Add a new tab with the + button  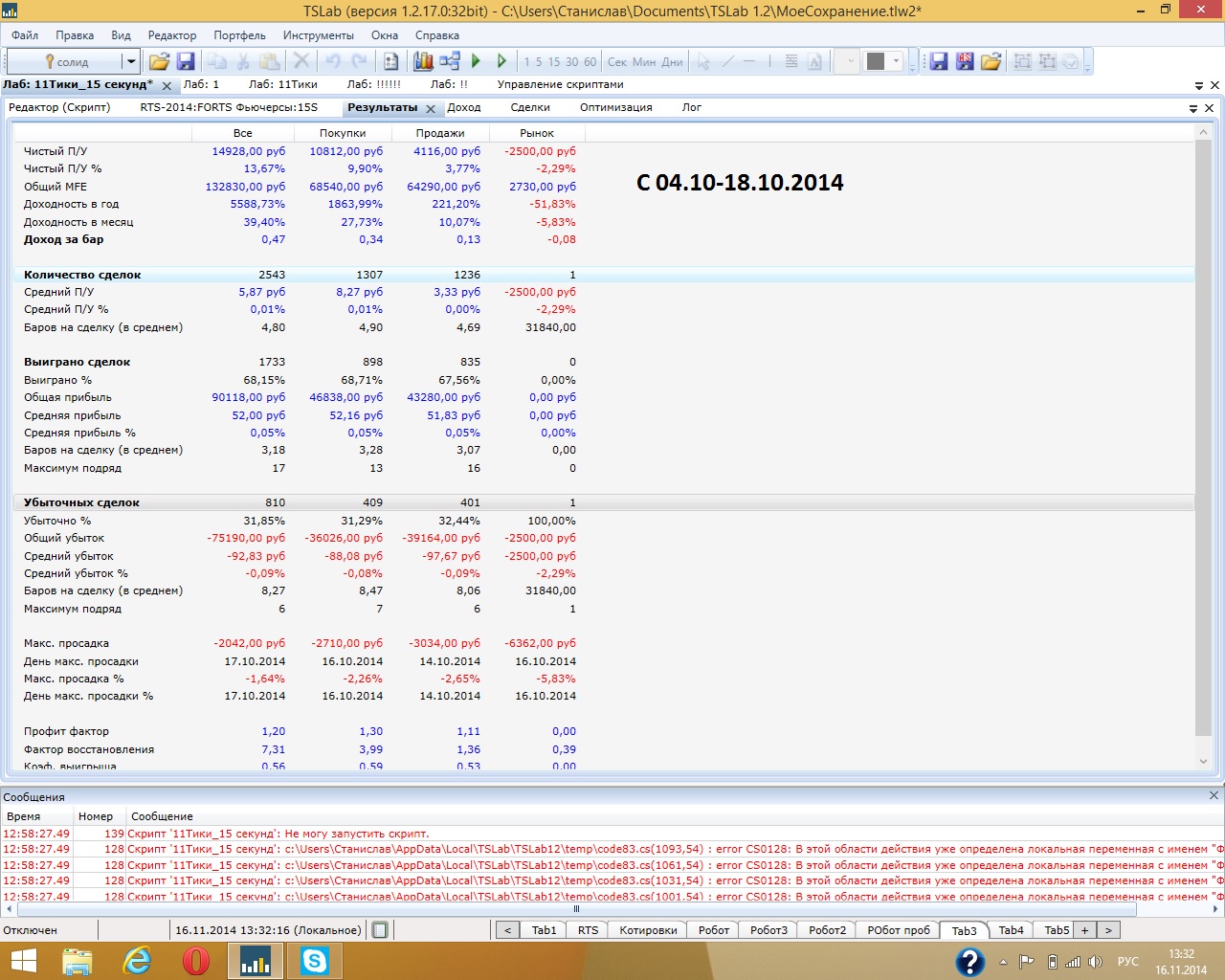point(1084,930)
